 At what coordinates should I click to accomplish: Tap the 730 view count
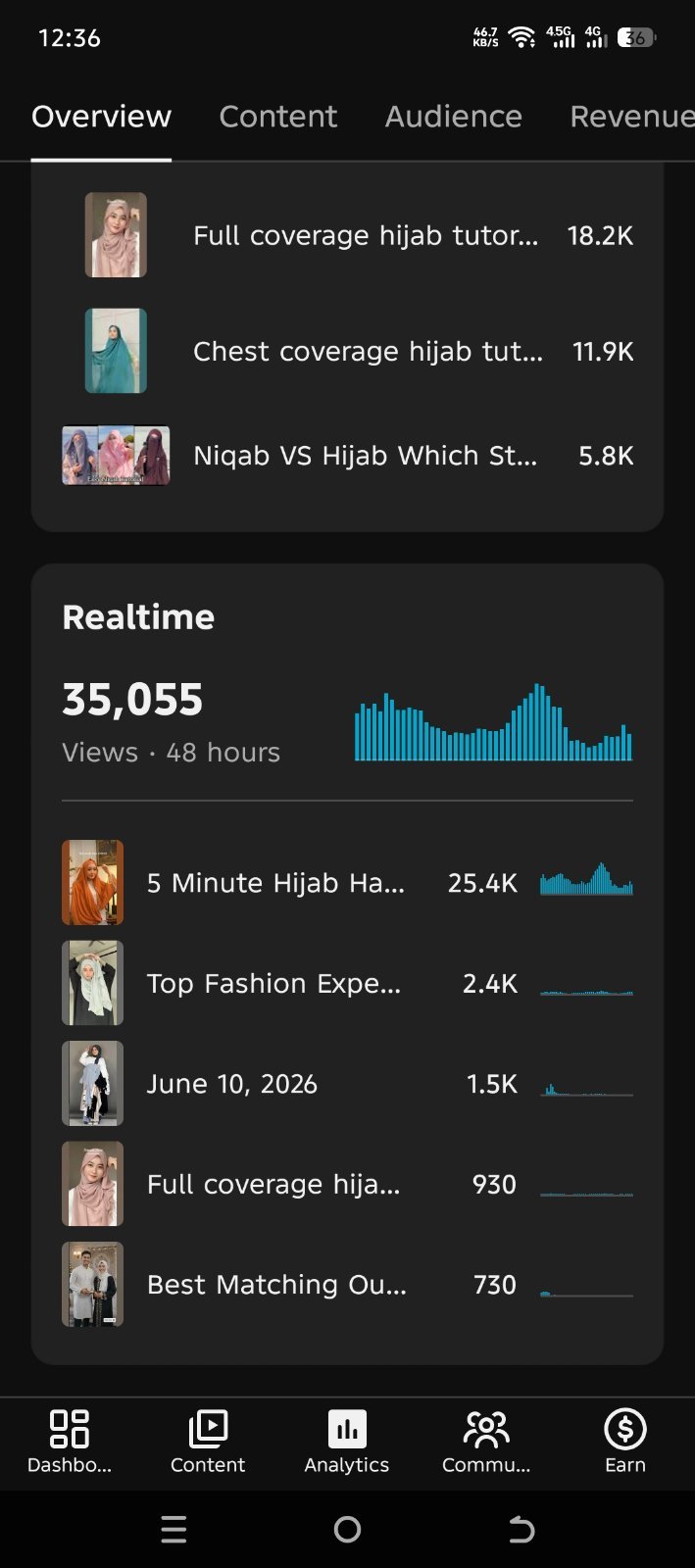495,1285
